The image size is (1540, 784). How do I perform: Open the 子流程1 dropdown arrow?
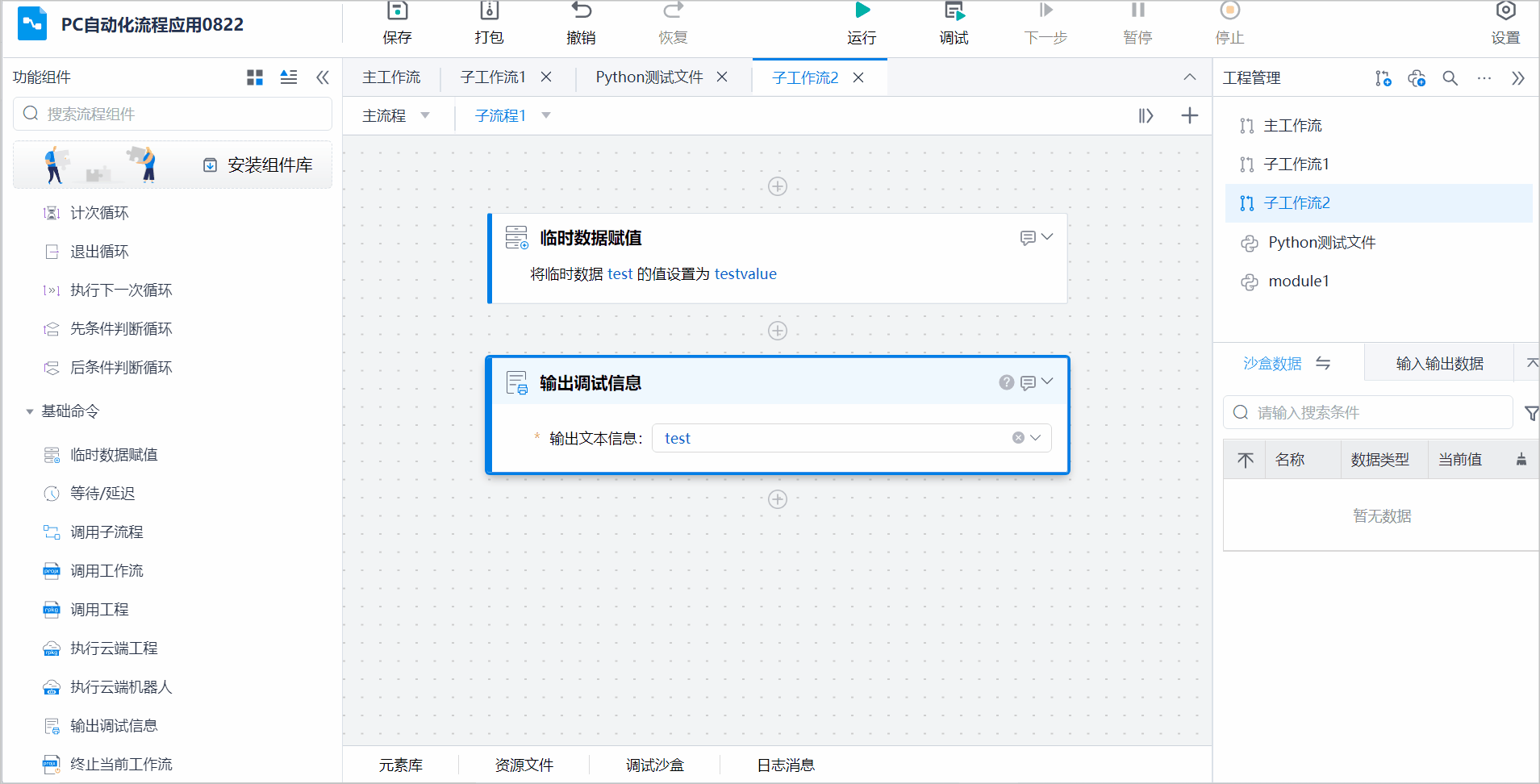pyautogui.click(x=546, y=115)
